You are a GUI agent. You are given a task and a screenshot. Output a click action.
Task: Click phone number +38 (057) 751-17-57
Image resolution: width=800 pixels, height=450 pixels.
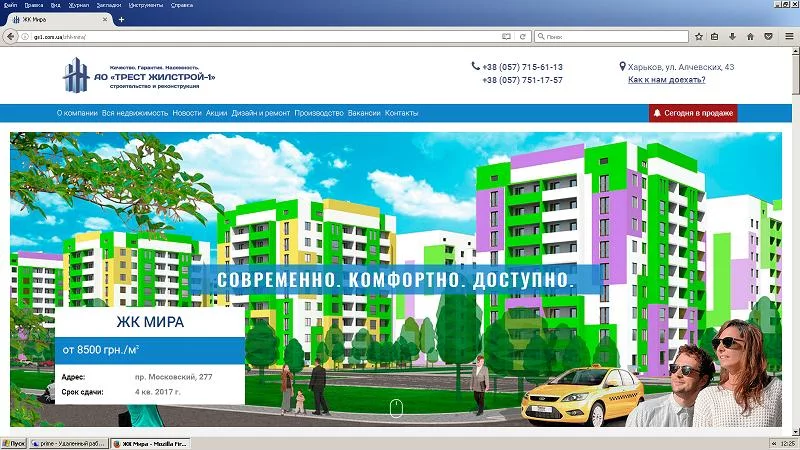tap(522, 80)
